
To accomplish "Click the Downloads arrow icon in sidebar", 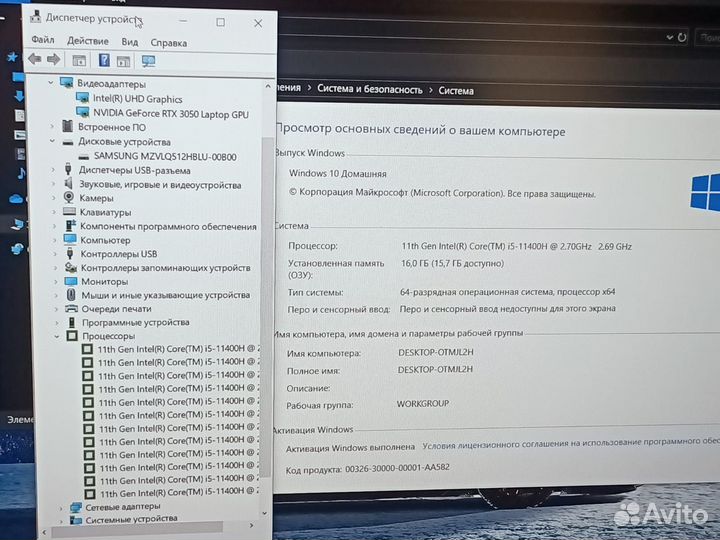I will pos(19,96).
